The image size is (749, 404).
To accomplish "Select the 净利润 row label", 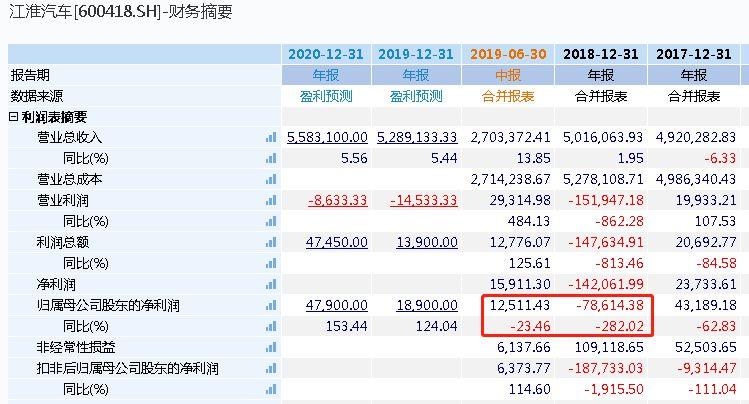I will (x=56, y=285).
